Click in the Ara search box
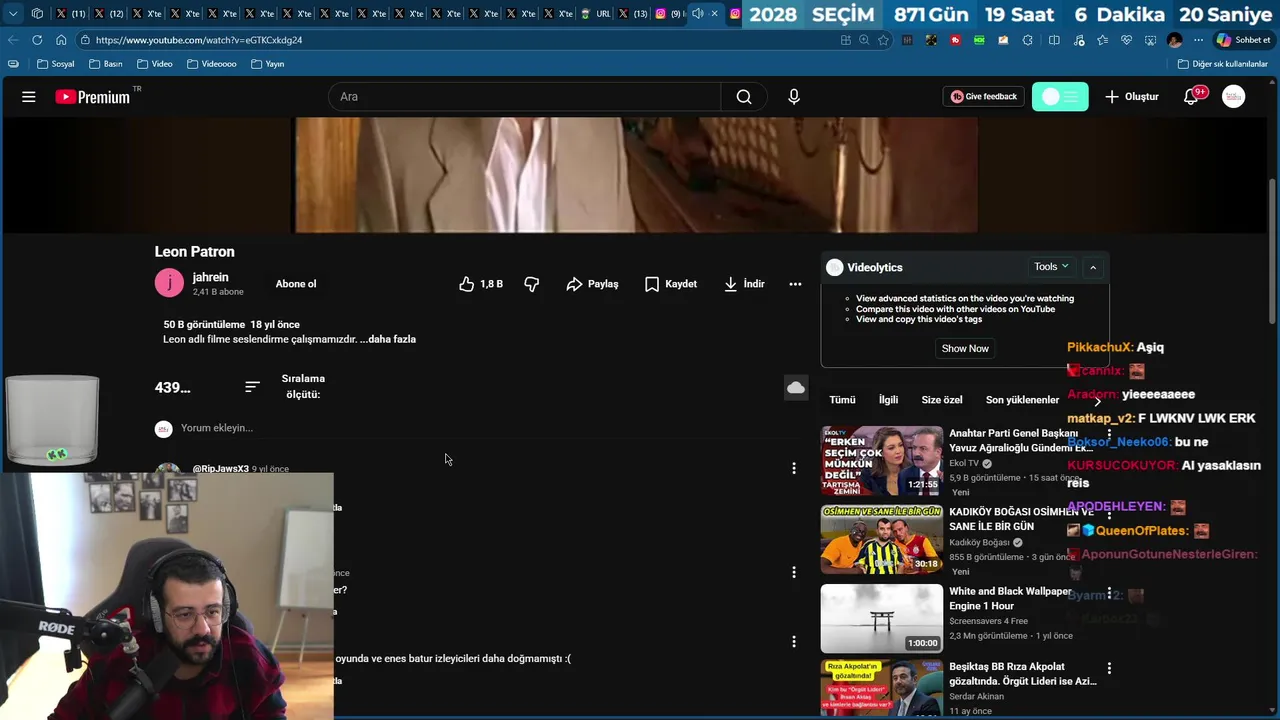The image size is (1280, 720). [525, 97]
